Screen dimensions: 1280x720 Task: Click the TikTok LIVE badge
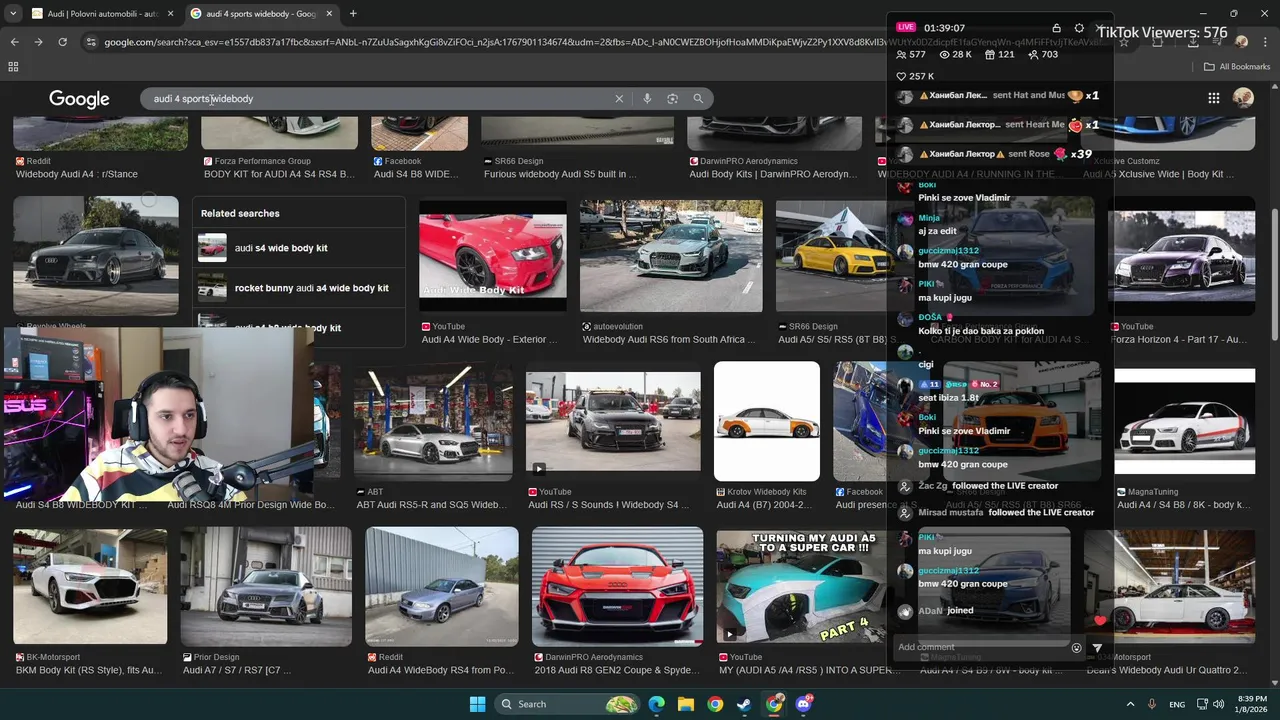coord(905,27)
